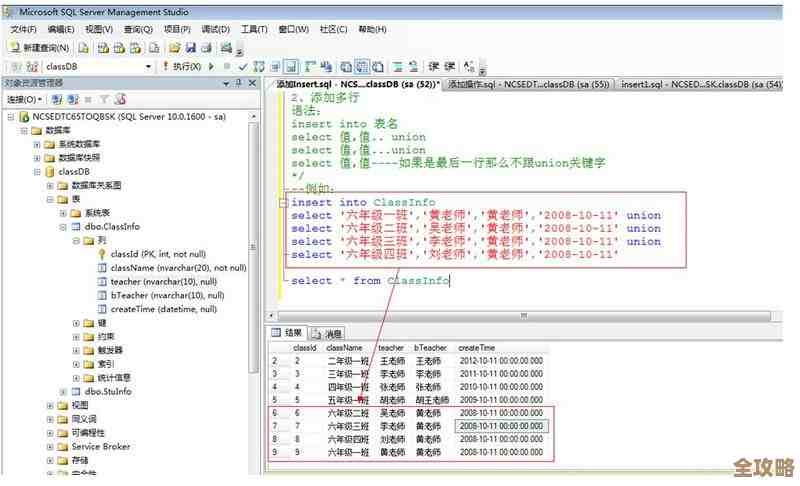Display the estimated execution plan icon
The height and width of the screenshot is (486, 800).
pos(259,66)
